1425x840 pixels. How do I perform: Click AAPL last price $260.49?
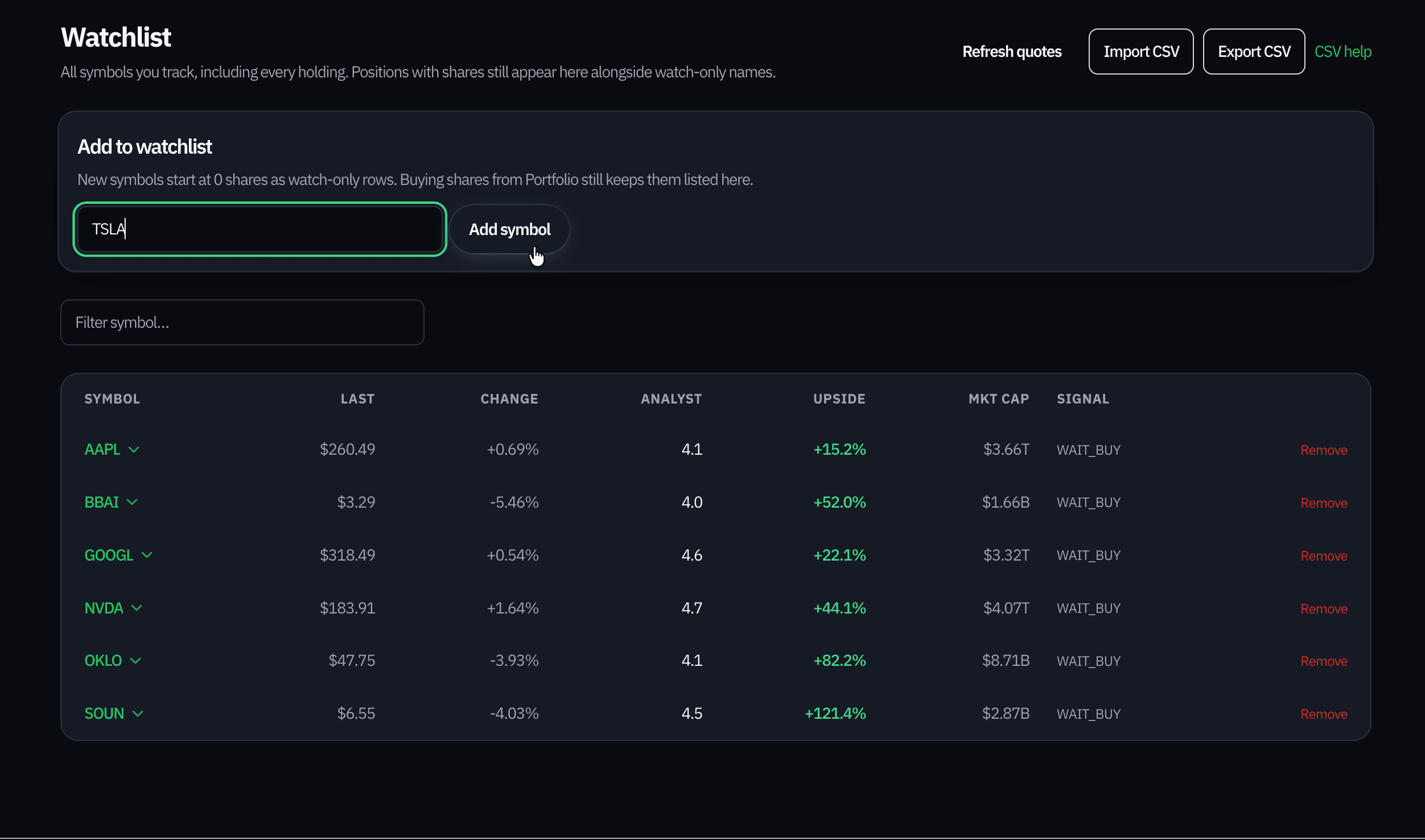coord(347,450)
